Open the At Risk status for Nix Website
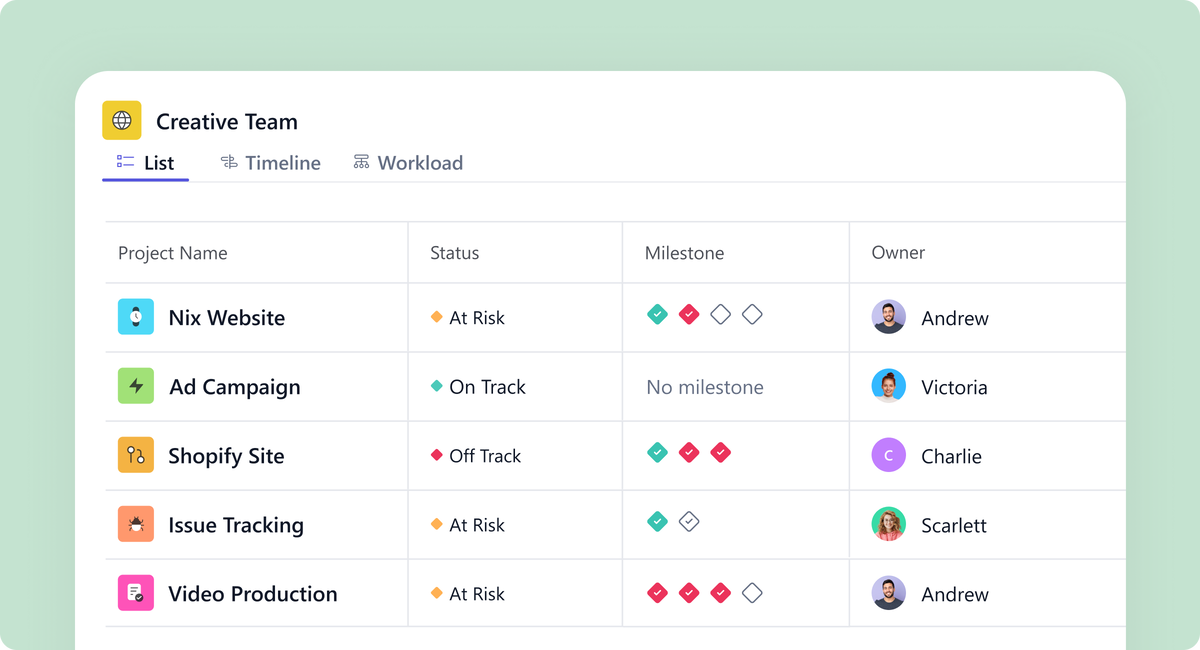The width and height of the screenshot is (1200, 650). (467, 318)
